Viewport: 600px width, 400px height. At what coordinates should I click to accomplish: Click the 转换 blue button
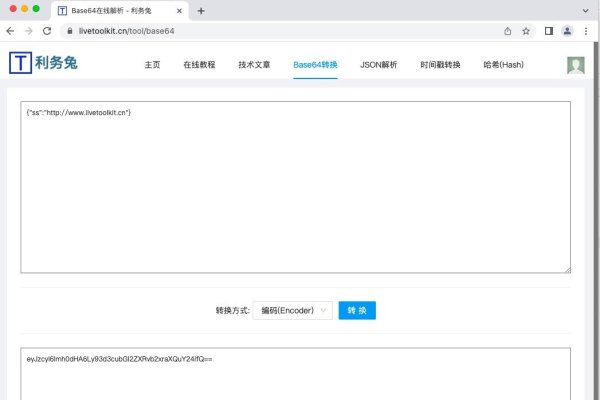pyautogui.click(x=357, y=310)
